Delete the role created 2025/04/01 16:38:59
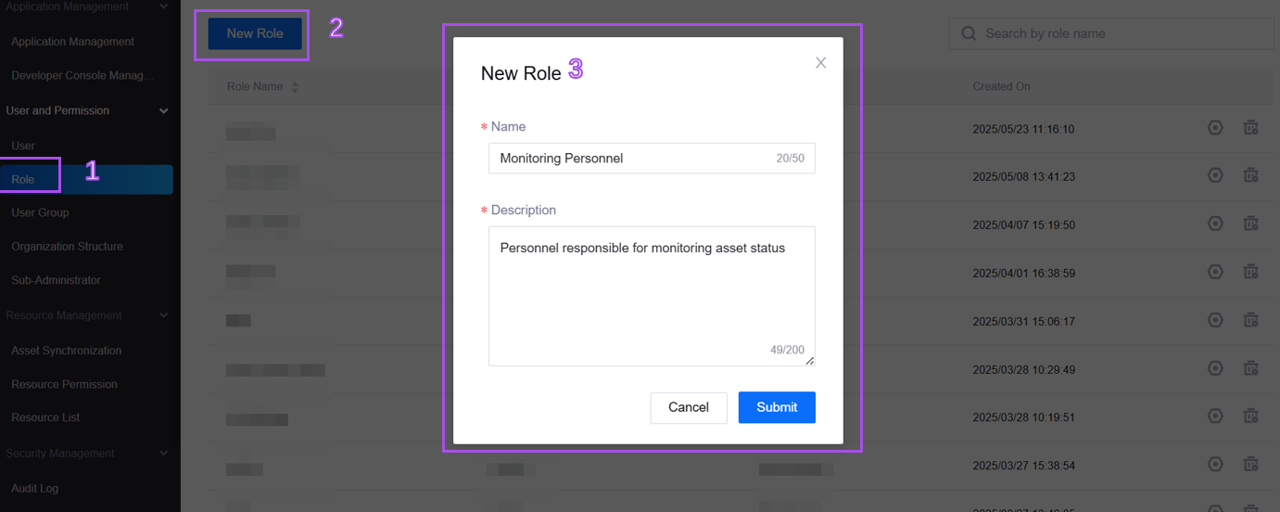 [x=1250, y=272]
